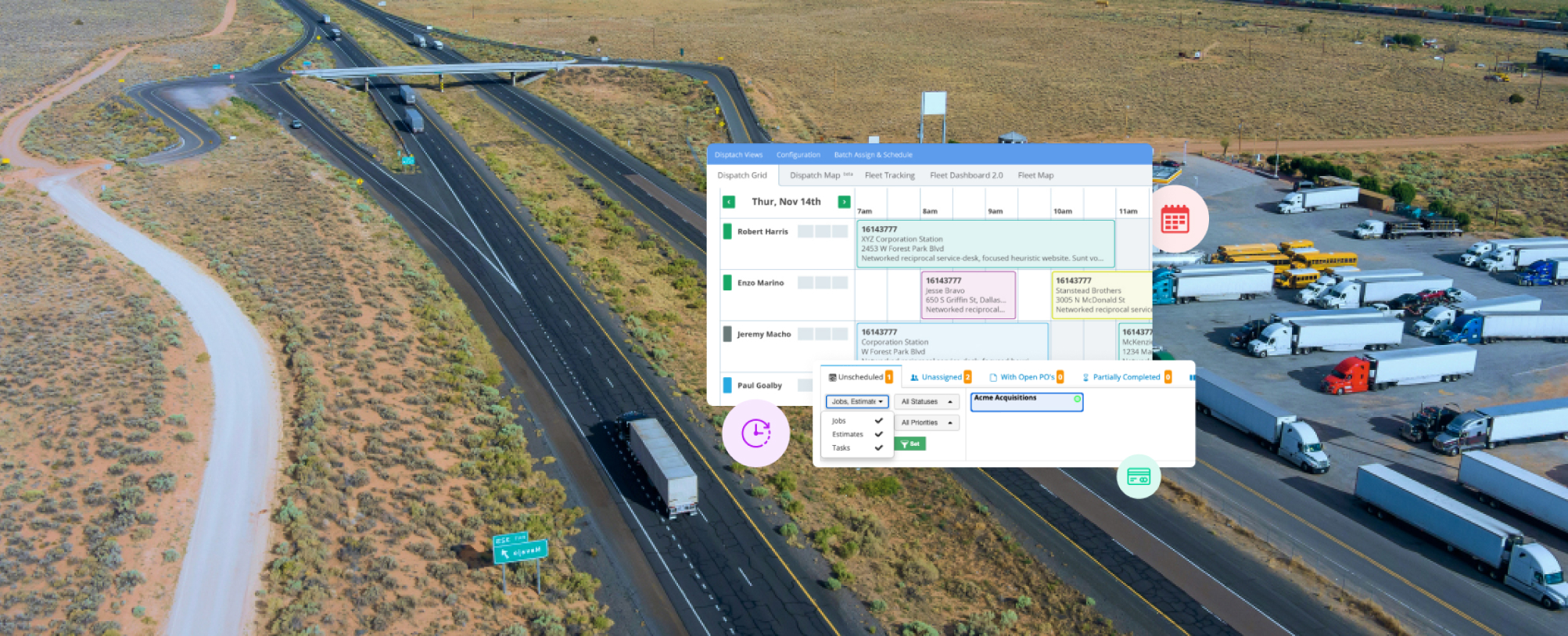This screenshot has height=636, width=1568.
Task: Click Paul Goalby blue status marker
Action: tap(727, 385)
